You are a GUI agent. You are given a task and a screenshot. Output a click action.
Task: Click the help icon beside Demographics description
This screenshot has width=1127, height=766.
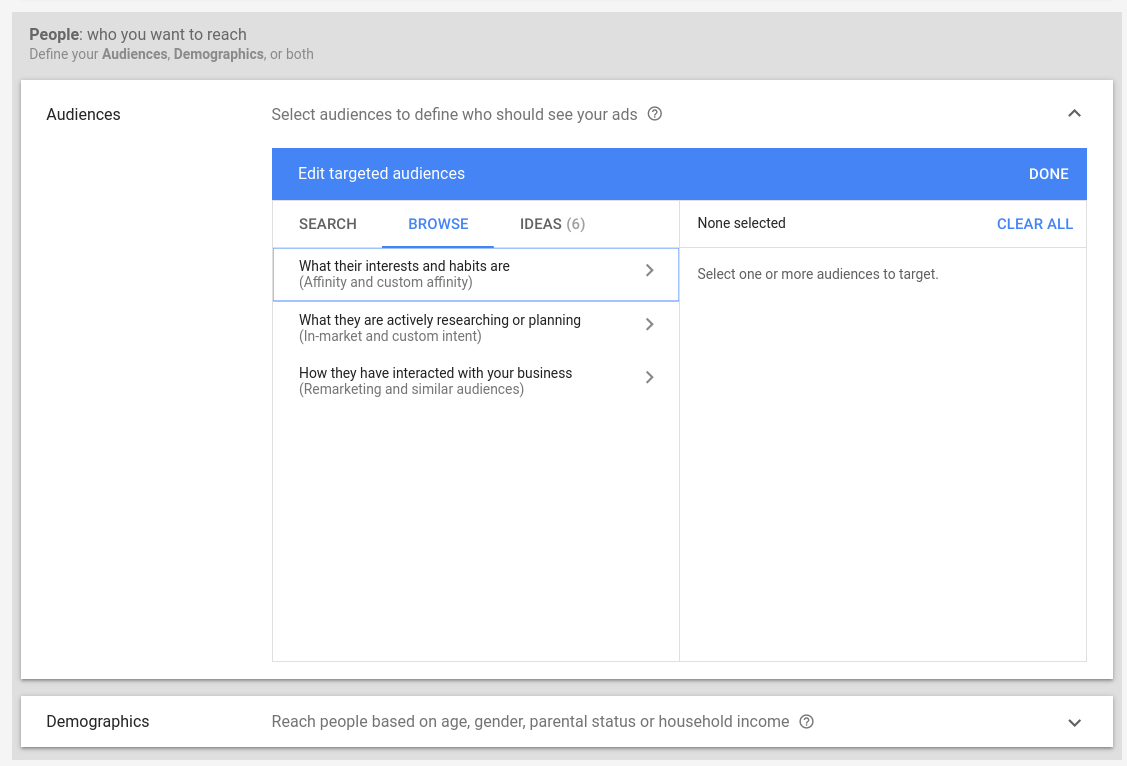pos(807,722)
